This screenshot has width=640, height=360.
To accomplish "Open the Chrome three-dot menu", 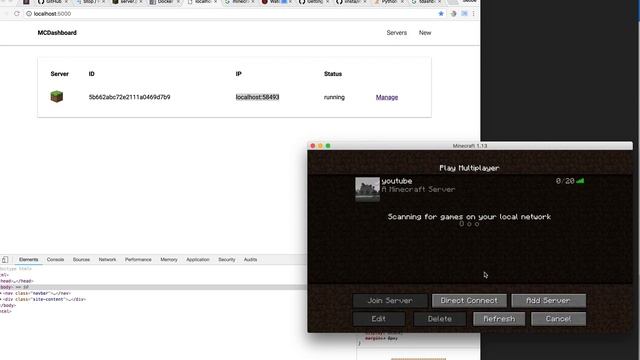I will click(473, 13).
